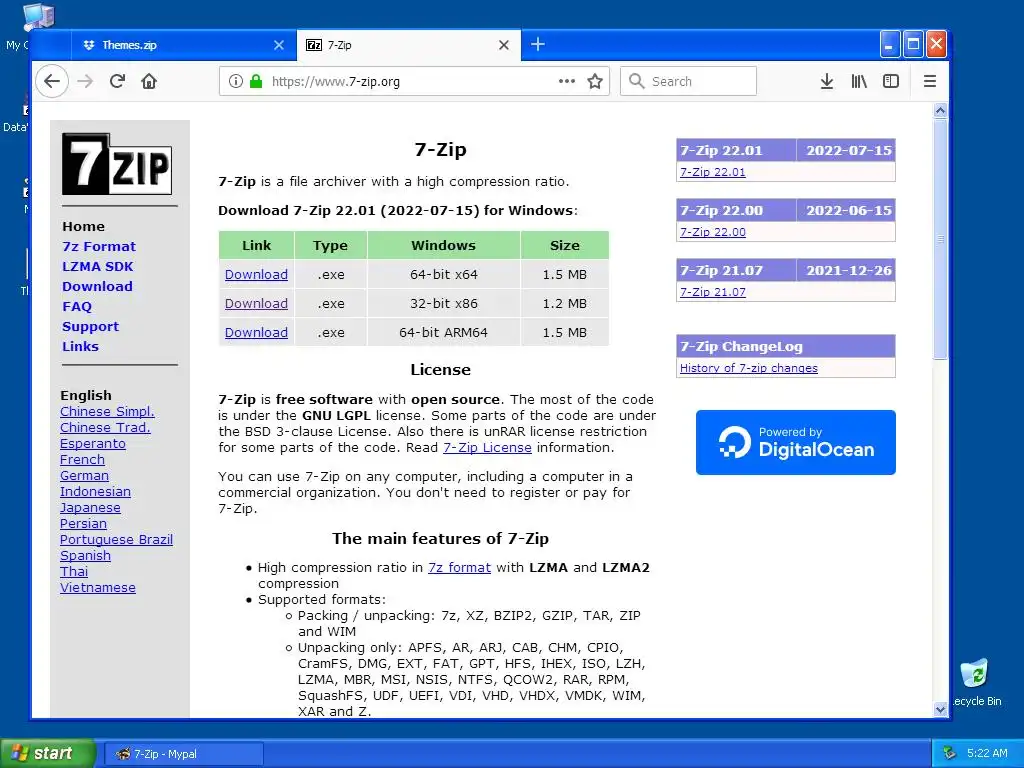Image resolution: width=1024 pixels, height=768 pixels.
Task: Switch language to Portuguese Brazil
Action: pyautogui.click(x=116, y=539)
